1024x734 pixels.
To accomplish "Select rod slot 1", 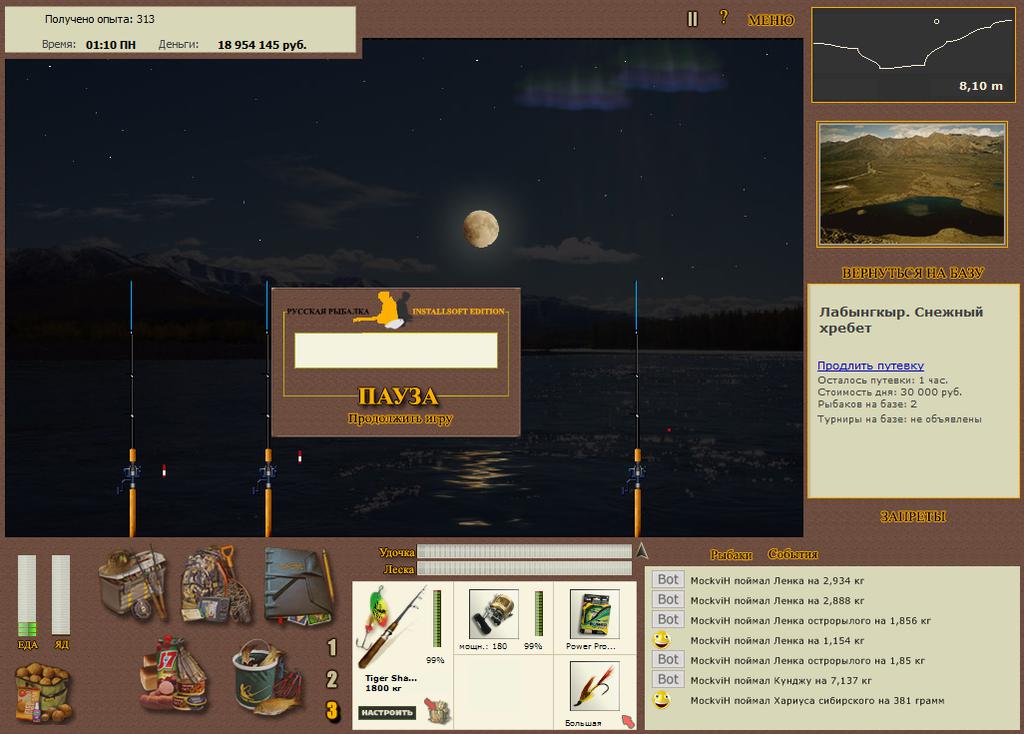I will click(332, 647).
